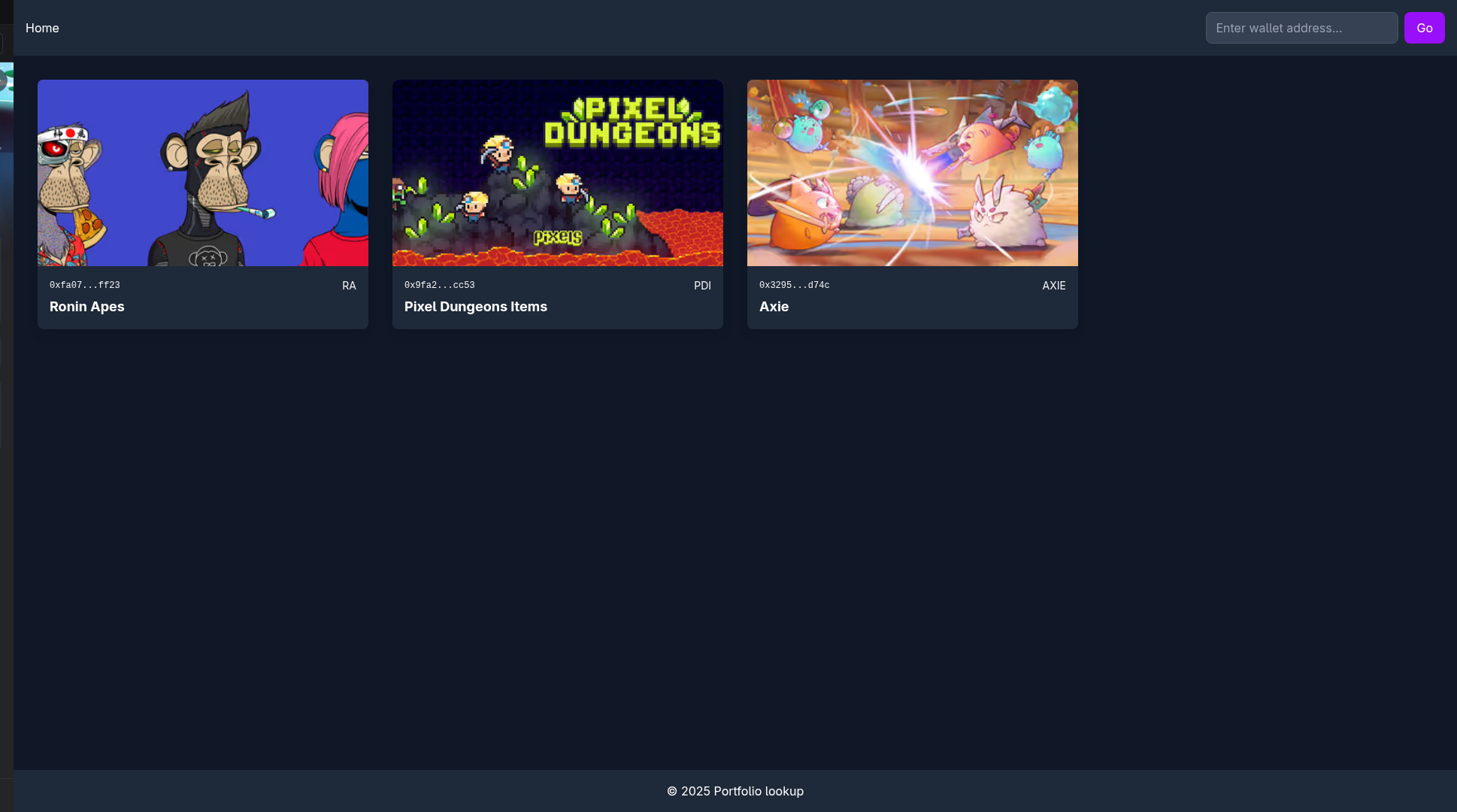The height and width of the screenshot is (812, 1457).
Task: Click the RA symbol label
Action: 349,286
